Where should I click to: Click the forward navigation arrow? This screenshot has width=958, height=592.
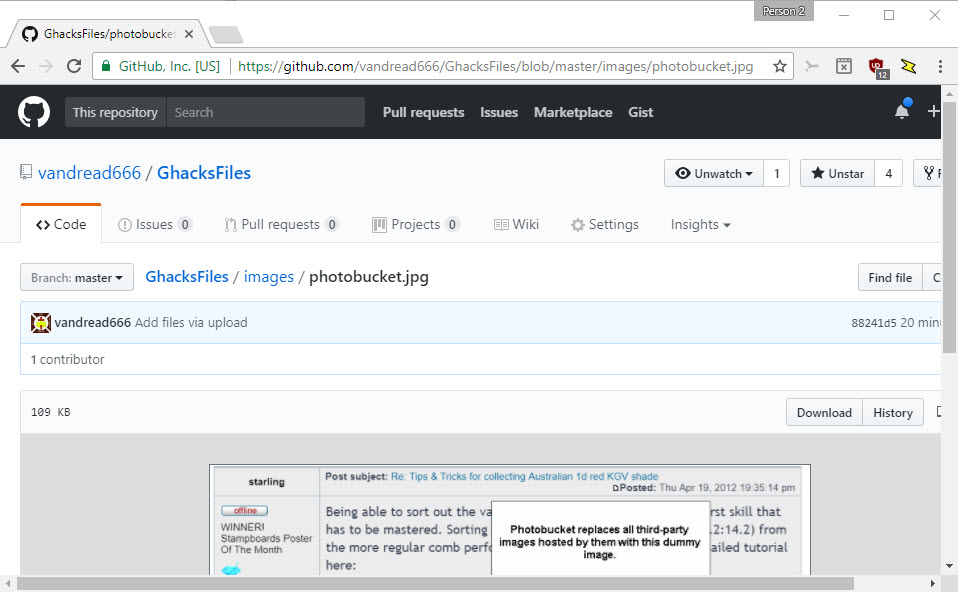tap(46, 66)
